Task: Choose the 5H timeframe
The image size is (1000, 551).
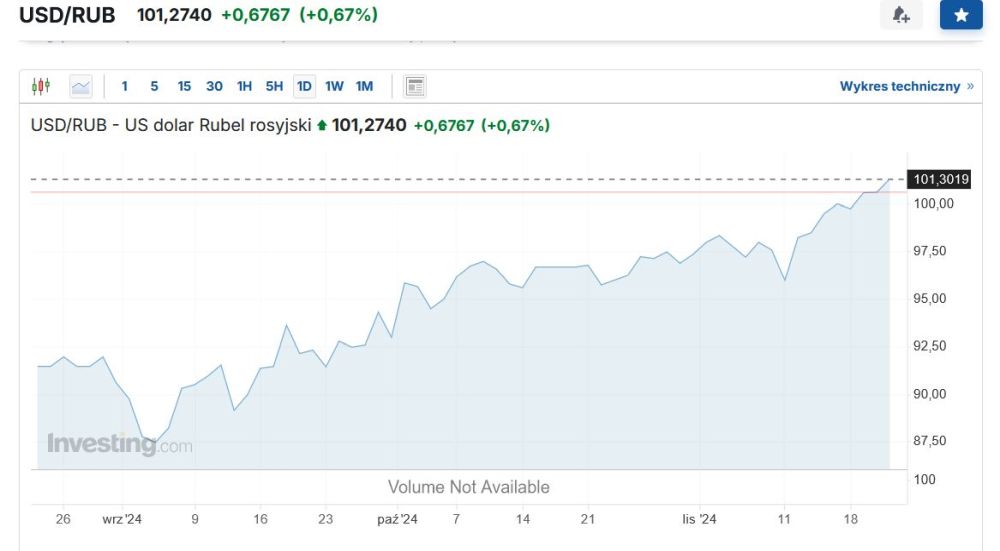Action: point(274,86)
